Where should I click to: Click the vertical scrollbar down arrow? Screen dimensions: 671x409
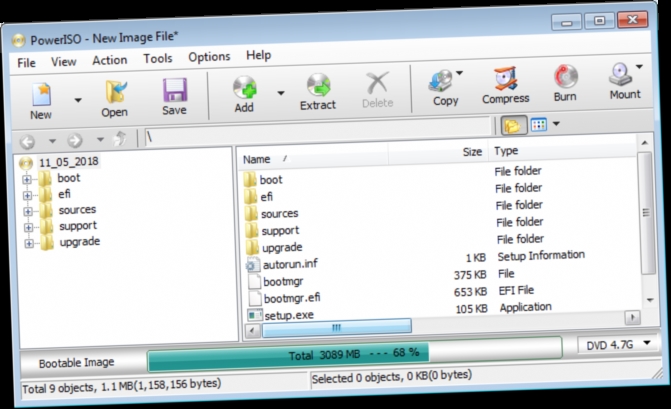click(x=650, y=300)
